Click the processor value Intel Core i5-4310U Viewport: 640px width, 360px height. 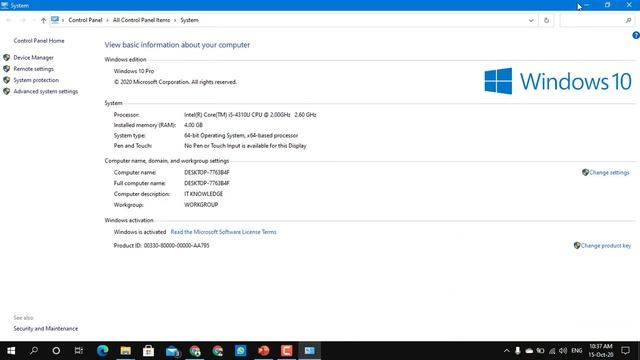coord(250,115)
